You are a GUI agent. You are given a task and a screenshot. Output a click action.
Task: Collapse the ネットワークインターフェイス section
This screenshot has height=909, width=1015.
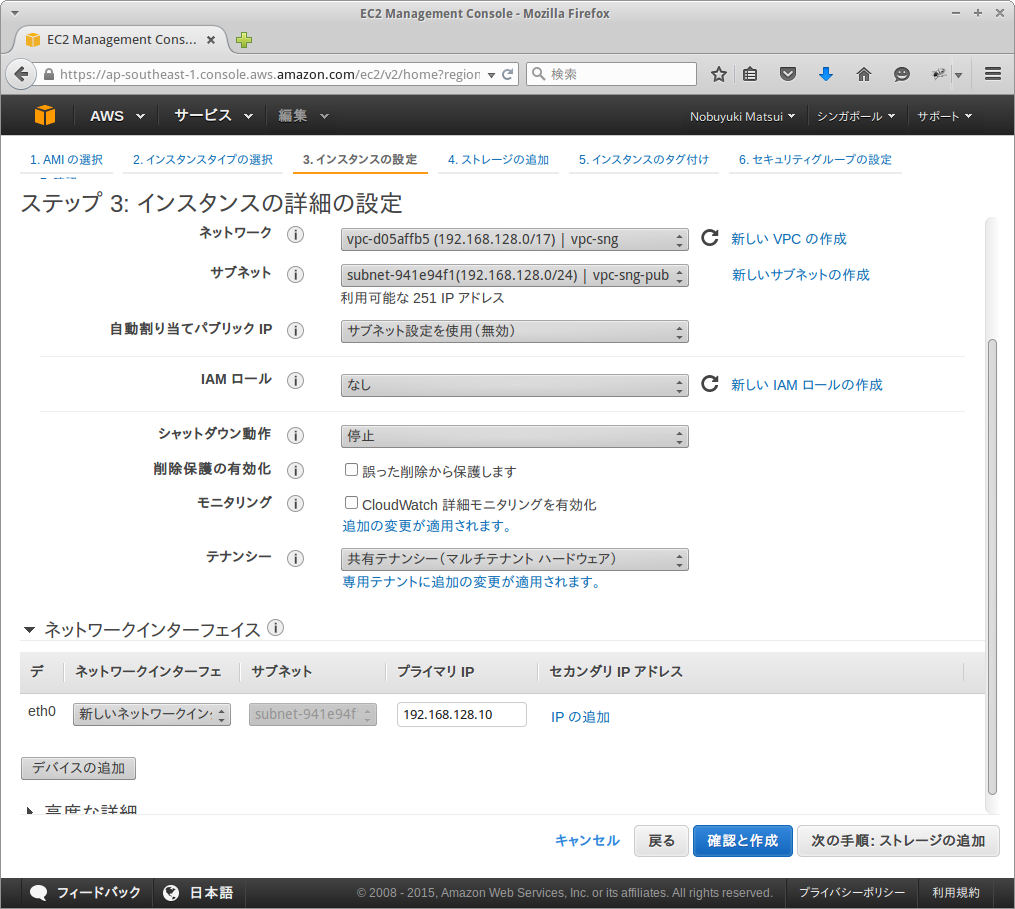click(27, 628)
